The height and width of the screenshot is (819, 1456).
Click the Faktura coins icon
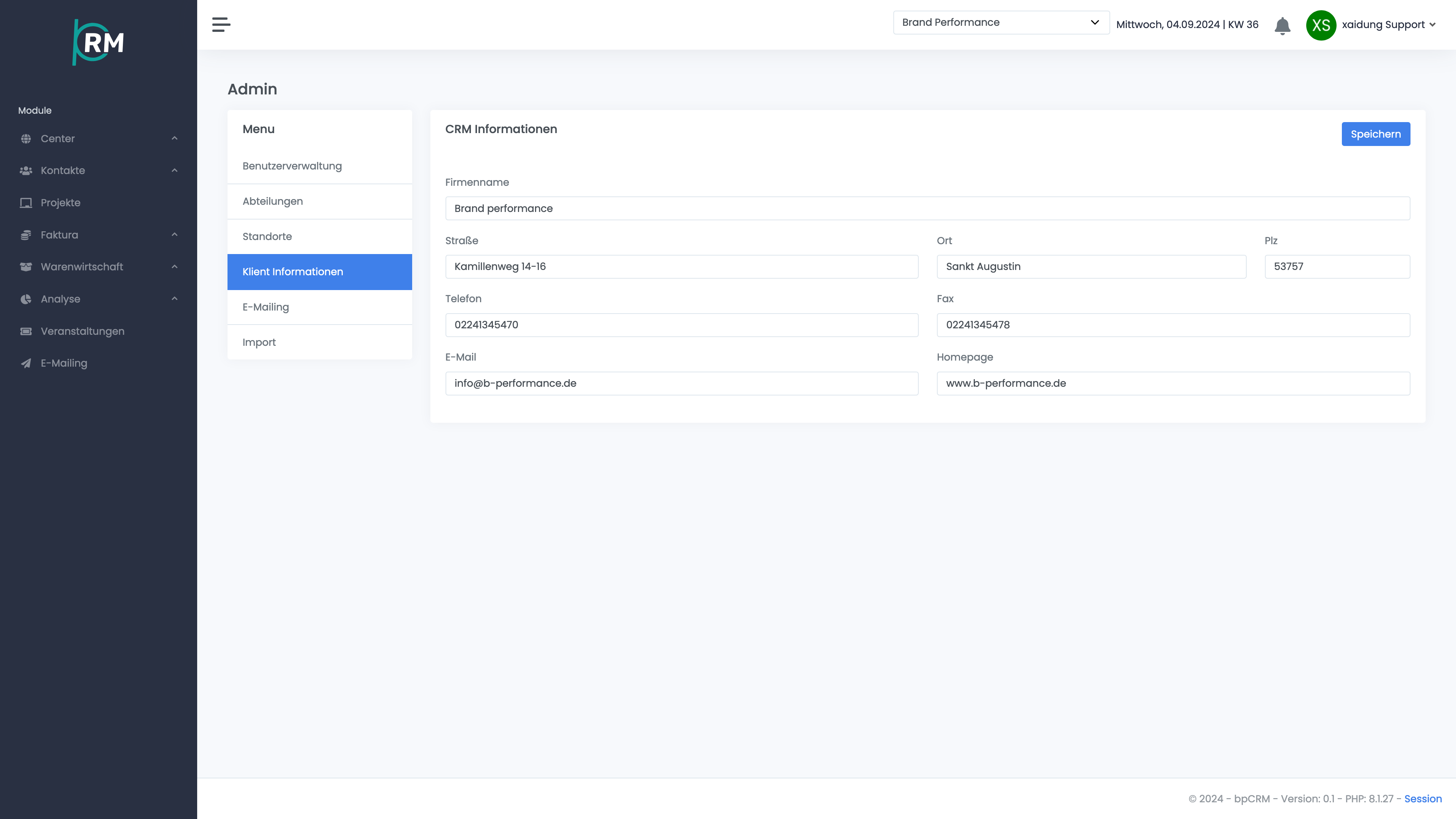pyautogui.click(x=26, y=235)
